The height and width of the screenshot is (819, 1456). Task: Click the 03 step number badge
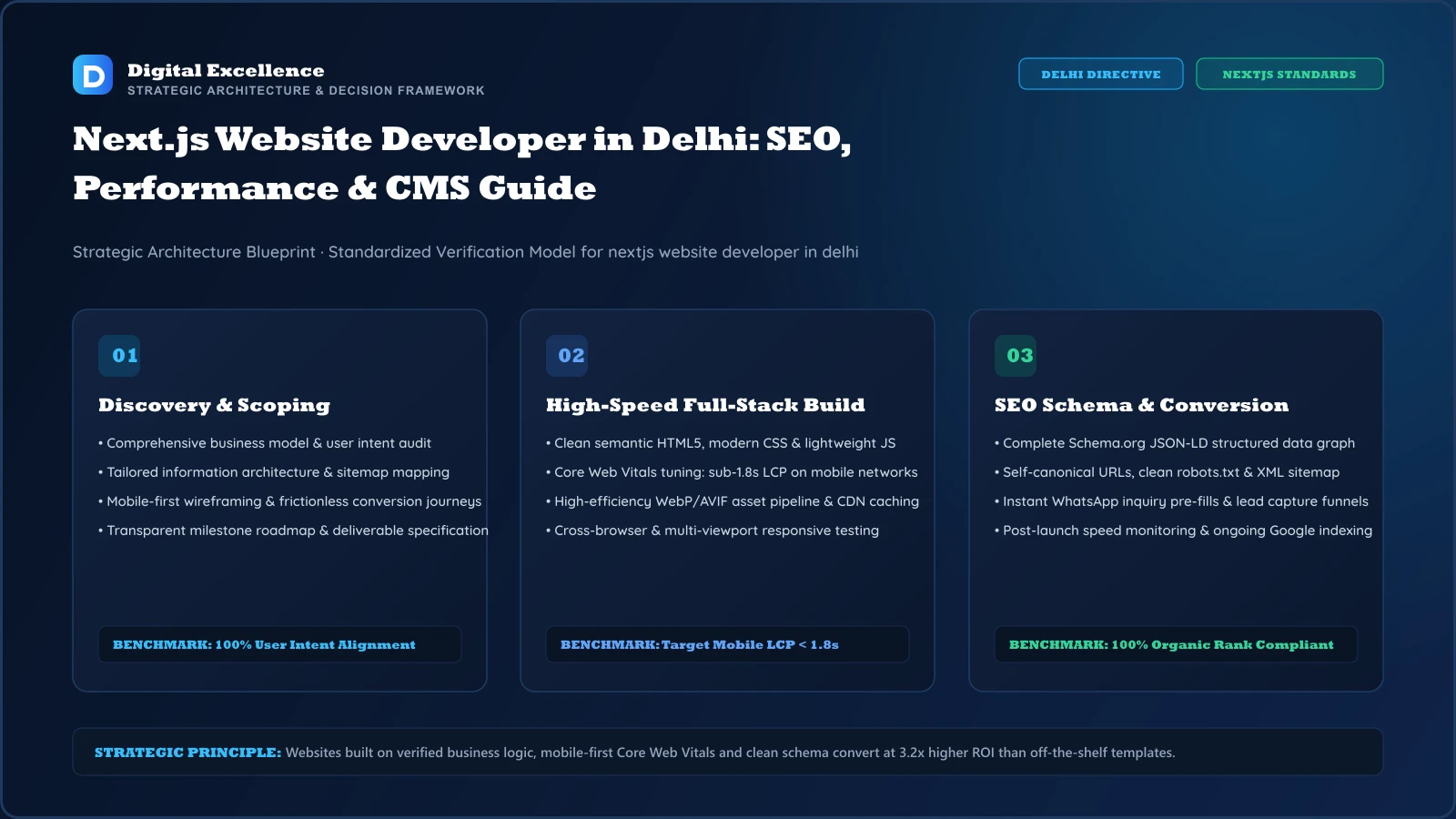[x=1016, y=356]
